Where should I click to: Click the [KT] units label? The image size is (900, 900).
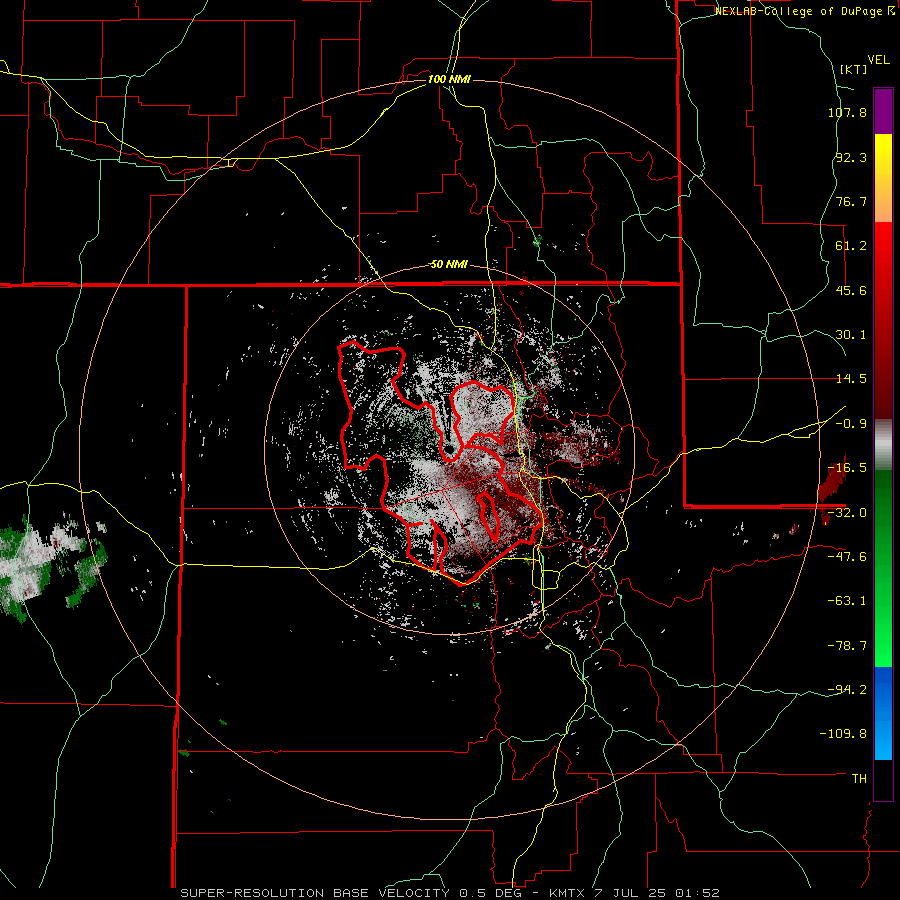854,69
